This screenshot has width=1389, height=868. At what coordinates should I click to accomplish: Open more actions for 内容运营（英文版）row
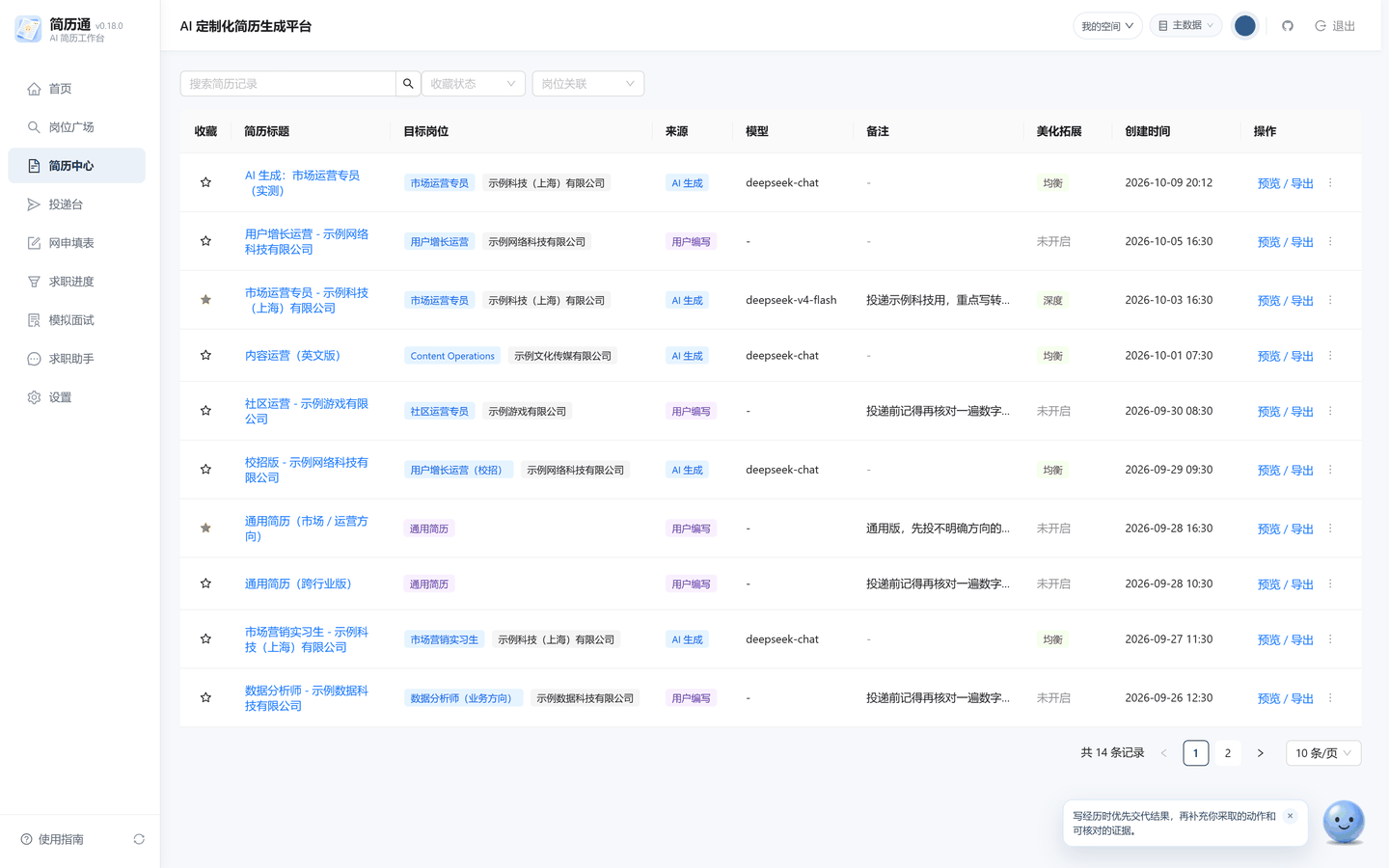point(1330,356)
